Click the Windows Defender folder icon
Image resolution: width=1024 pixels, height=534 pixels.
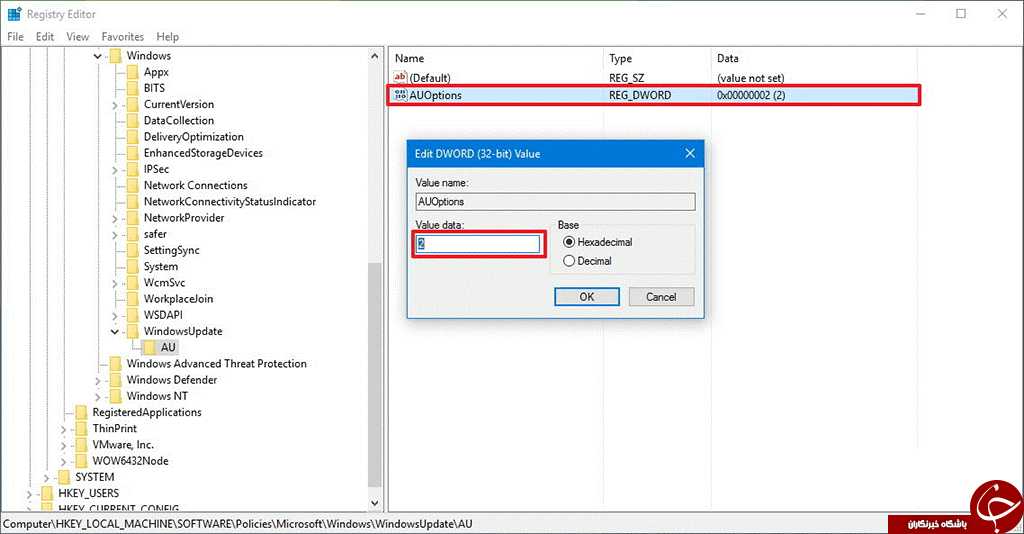coord(116,380)
